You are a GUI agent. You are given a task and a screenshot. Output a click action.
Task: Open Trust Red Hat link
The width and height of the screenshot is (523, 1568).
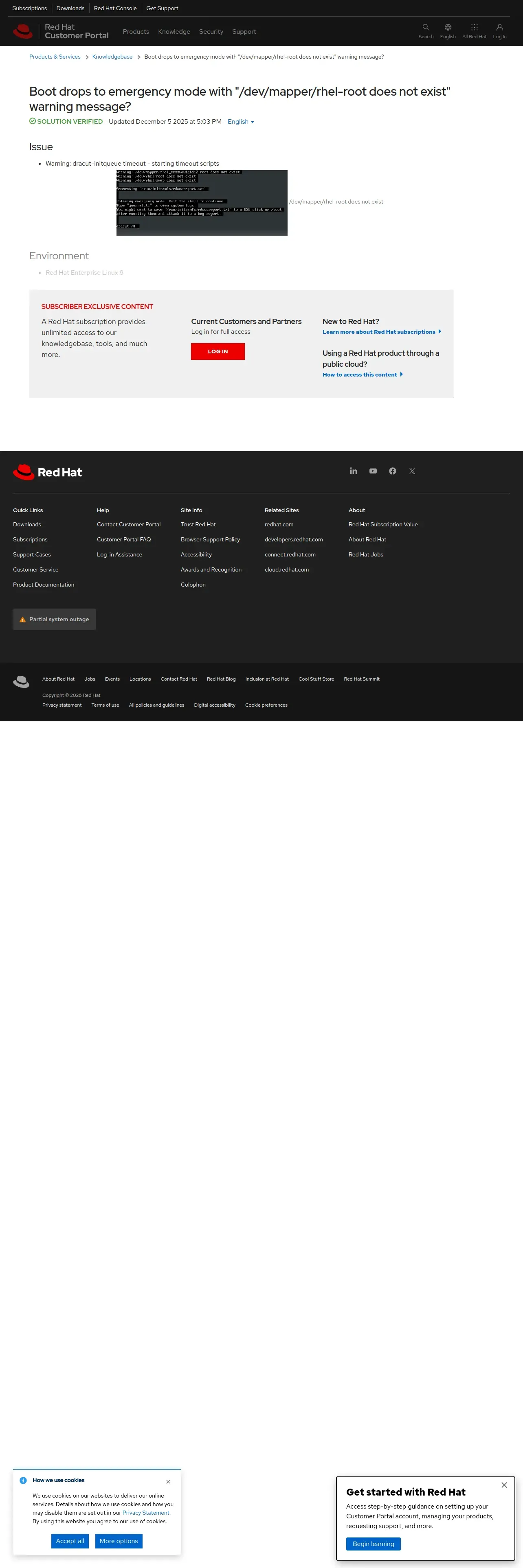tap(198, 524)
